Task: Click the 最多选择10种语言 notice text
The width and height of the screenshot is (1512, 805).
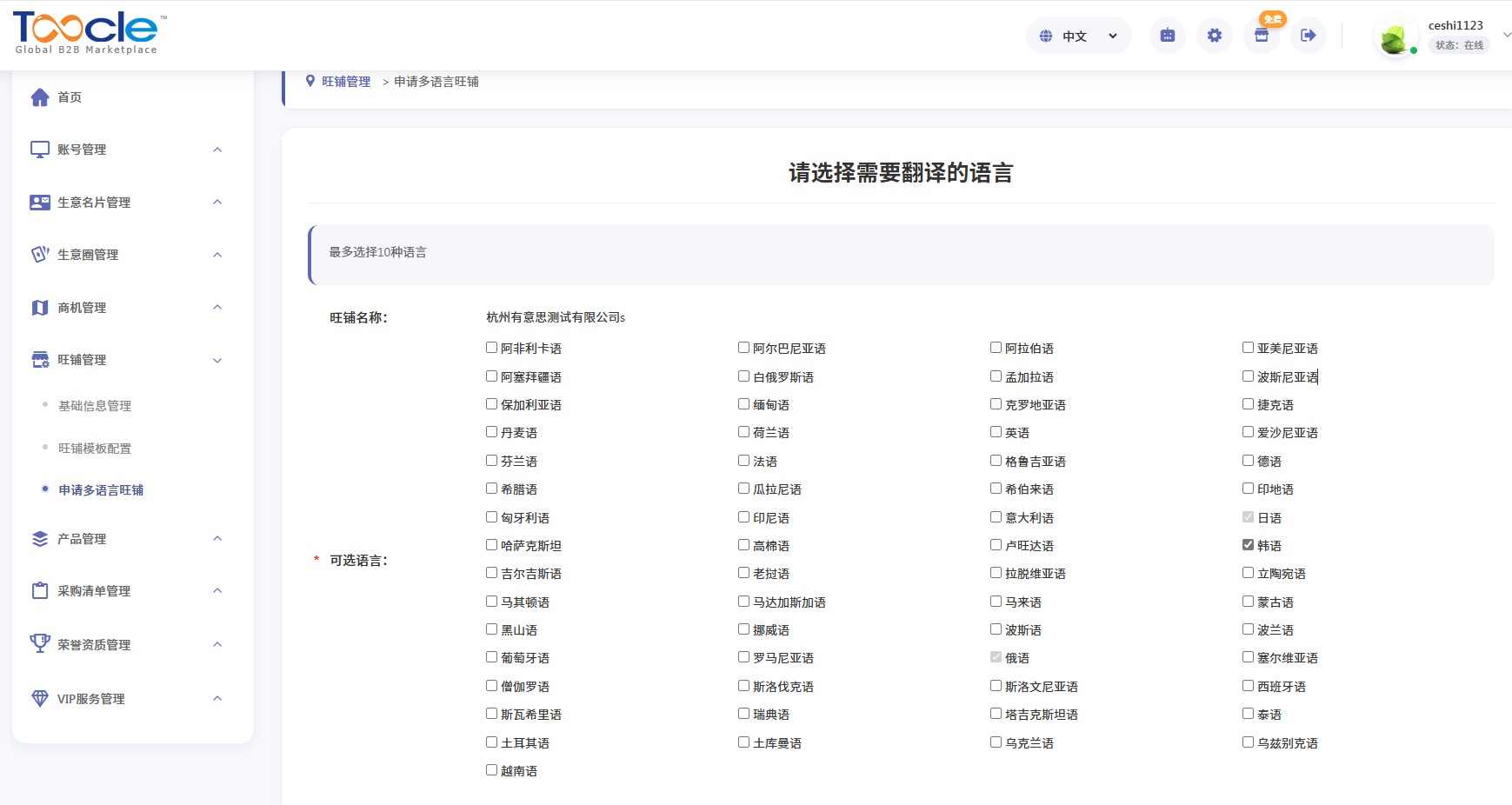Action: [x=377, y=252]
